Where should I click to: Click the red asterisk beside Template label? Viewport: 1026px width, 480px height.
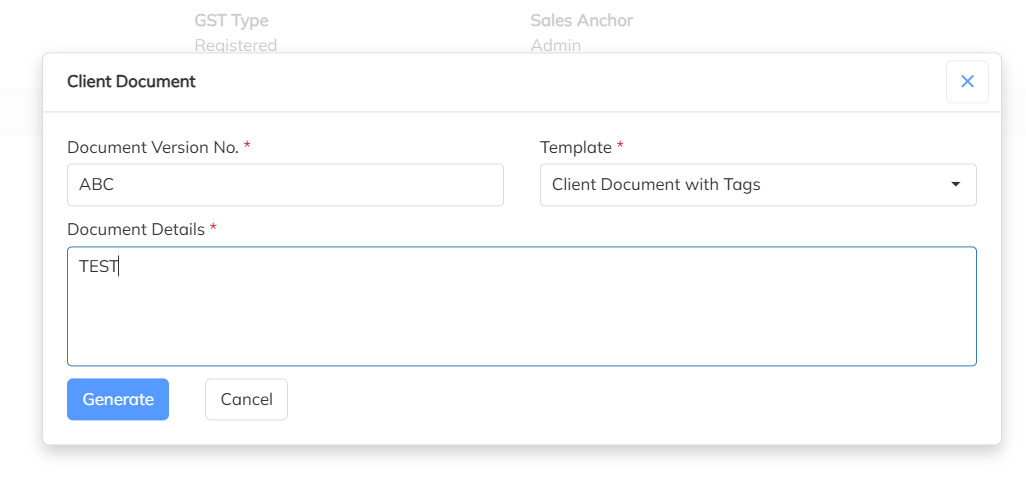[x=620, y=147]
